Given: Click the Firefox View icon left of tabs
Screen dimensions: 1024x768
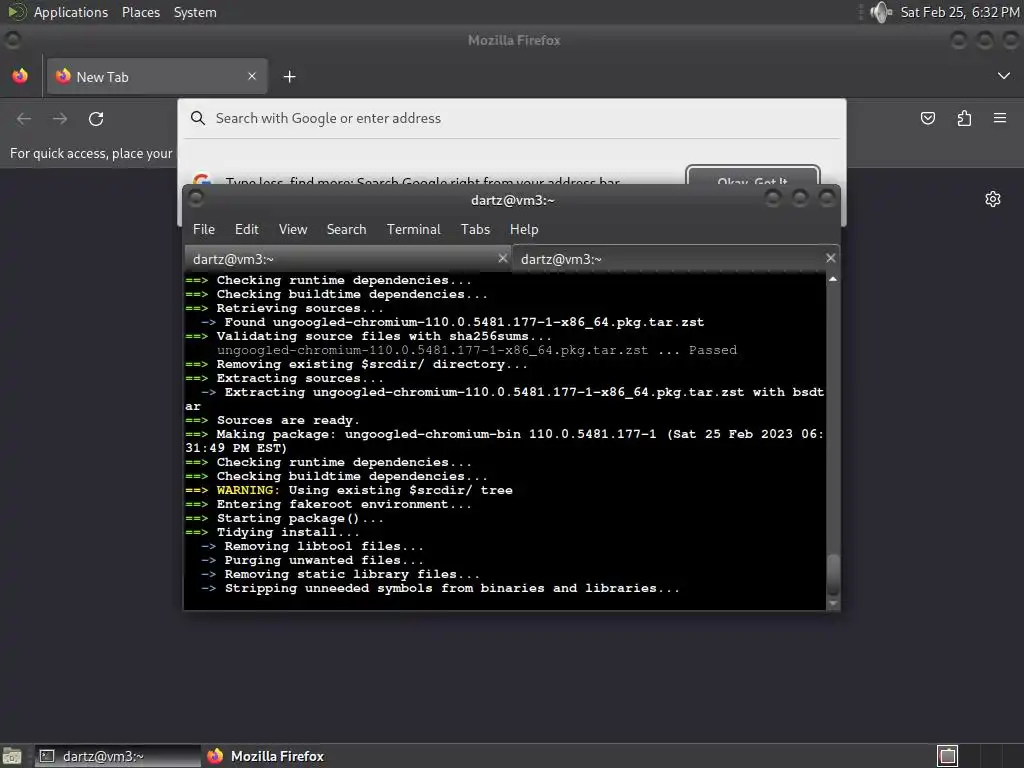Looking at the screenshot, I should pyautogui.click(x=20, y=76).
